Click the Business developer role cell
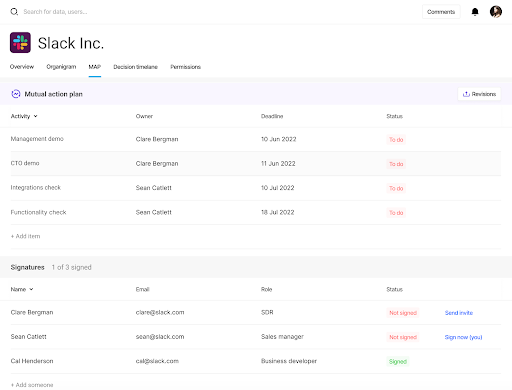This screenshot has width=512, height=390. 289,361
